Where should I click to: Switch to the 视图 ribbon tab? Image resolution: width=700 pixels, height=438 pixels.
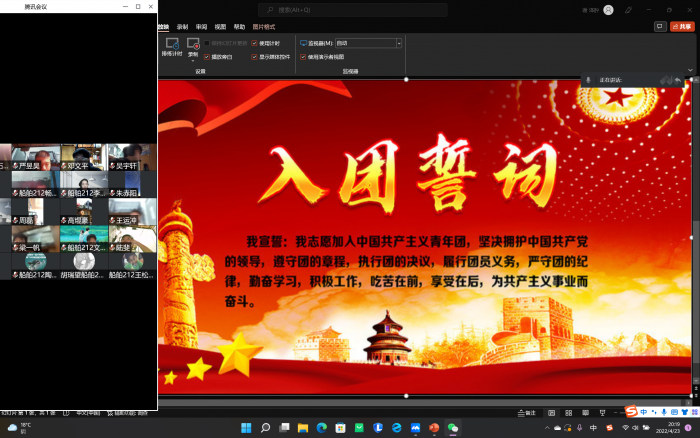click(220, 27)
